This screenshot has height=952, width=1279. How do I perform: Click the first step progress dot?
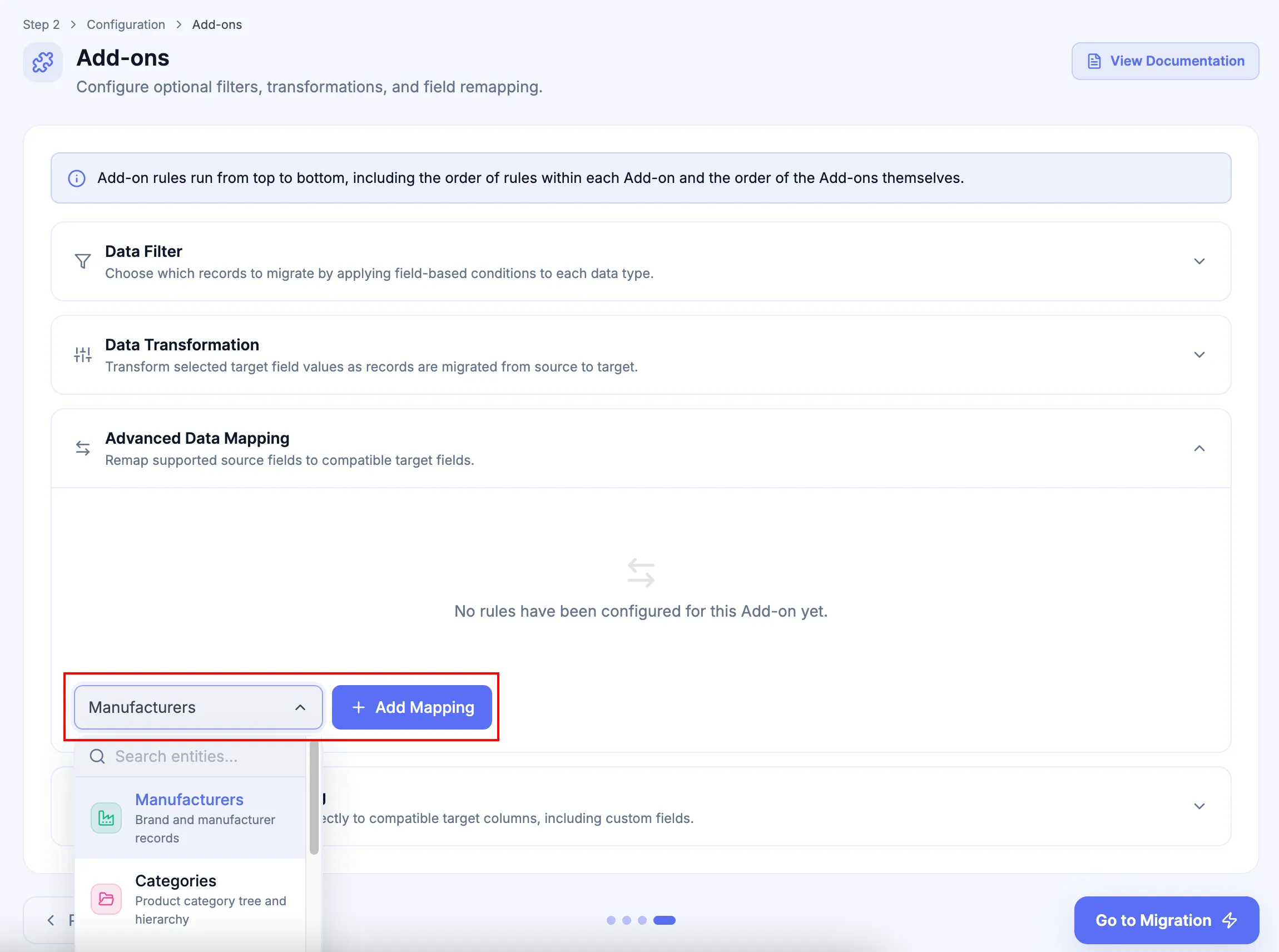(x=611, y=921)
